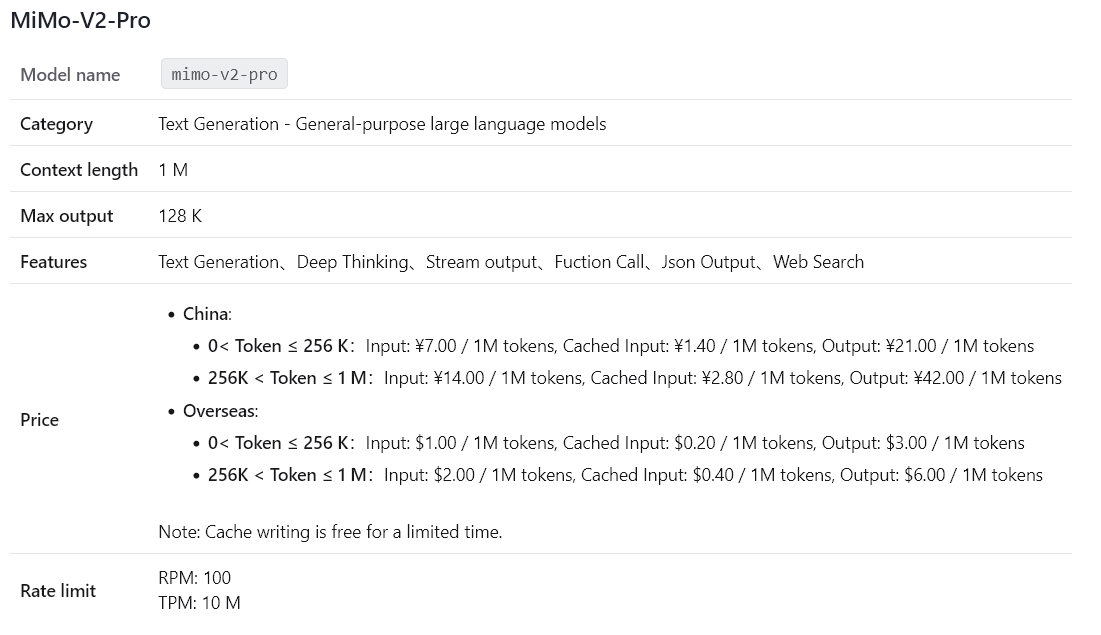
Task: Click the RPM: 100 rate value
Action: [x=194, y=578]
